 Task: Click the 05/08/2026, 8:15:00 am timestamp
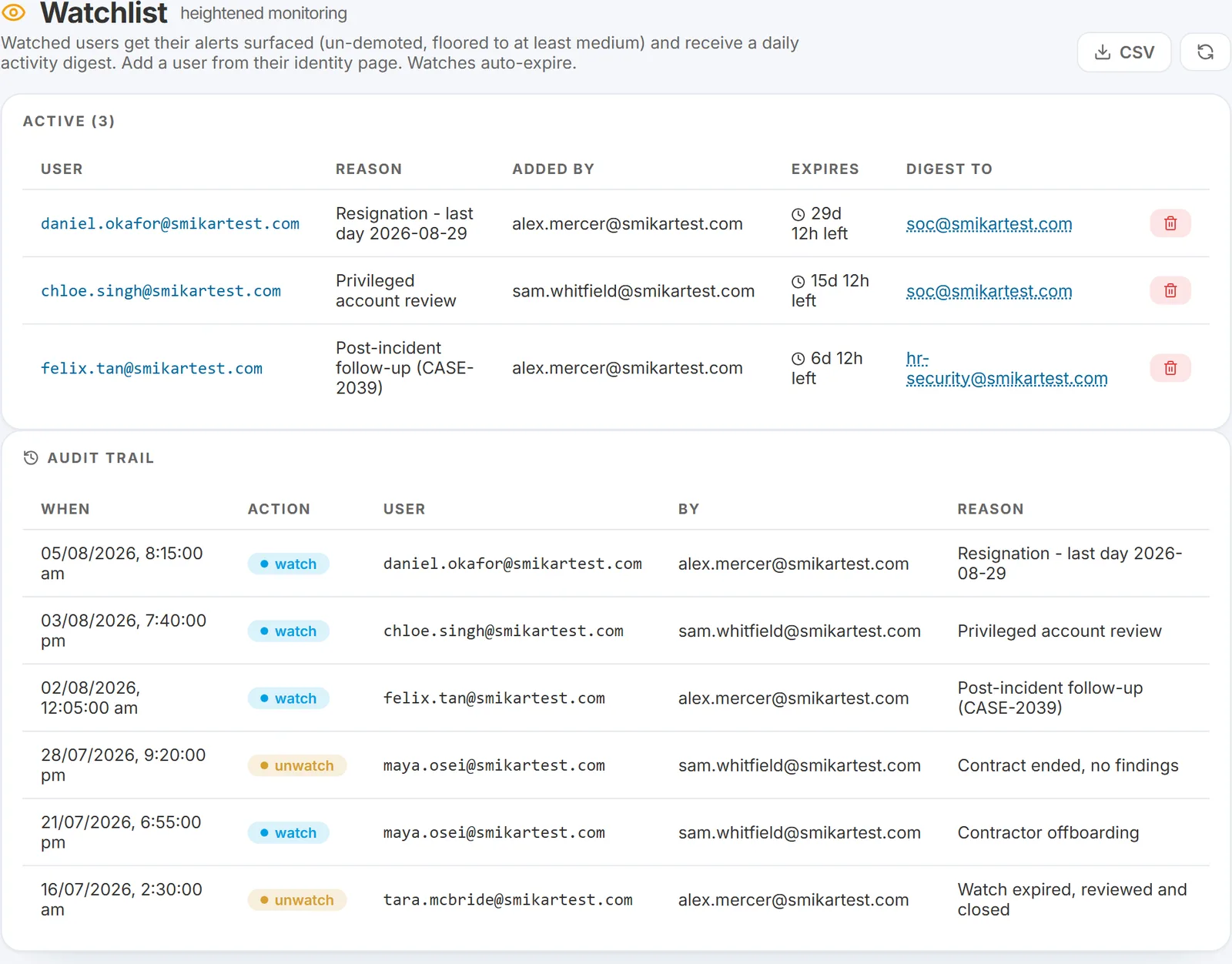tap(122, 564)
